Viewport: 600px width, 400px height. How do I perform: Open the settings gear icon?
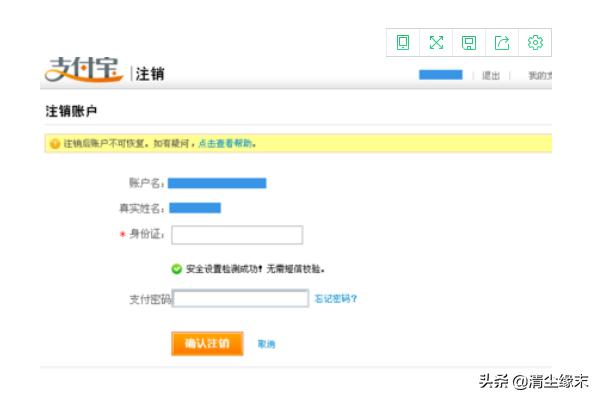pyautogui.click(x=535, y=42)
